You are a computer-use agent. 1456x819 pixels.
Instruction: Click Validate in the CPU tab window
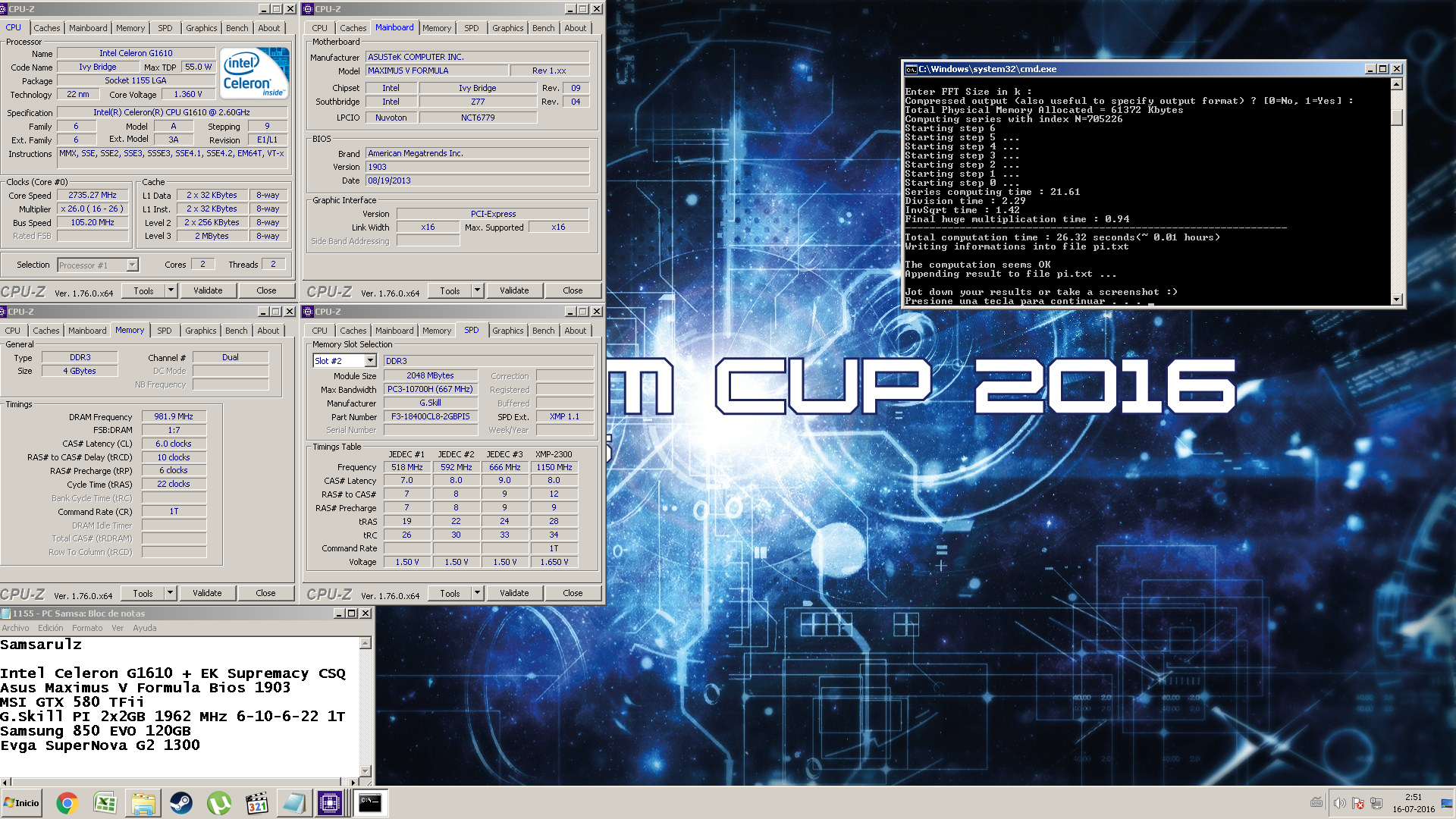click(x=208, y=290)
